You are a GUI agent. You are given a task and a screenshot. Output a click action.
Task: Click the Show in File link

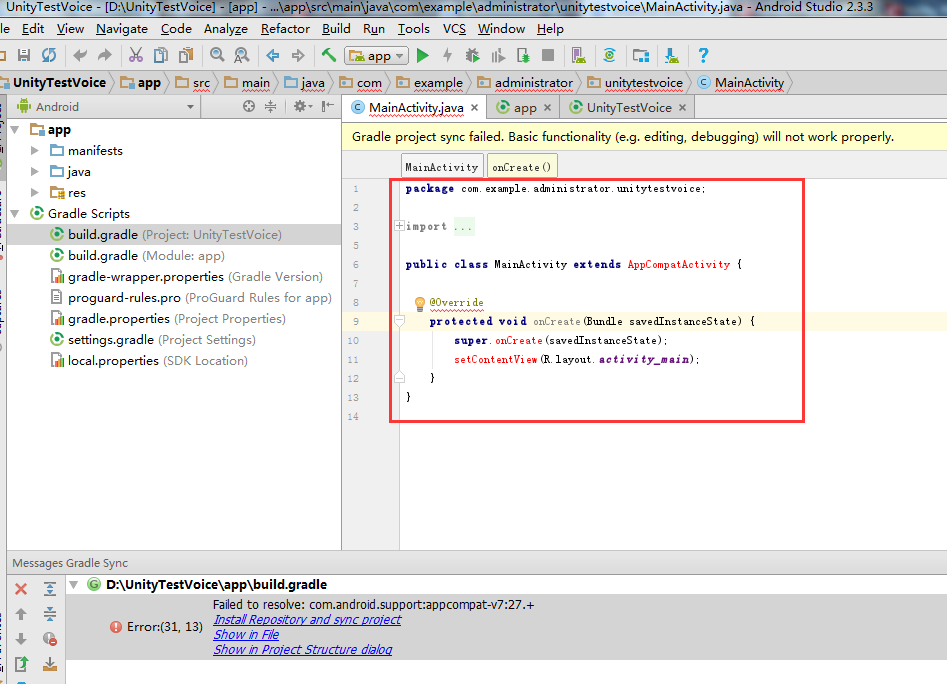246,634
